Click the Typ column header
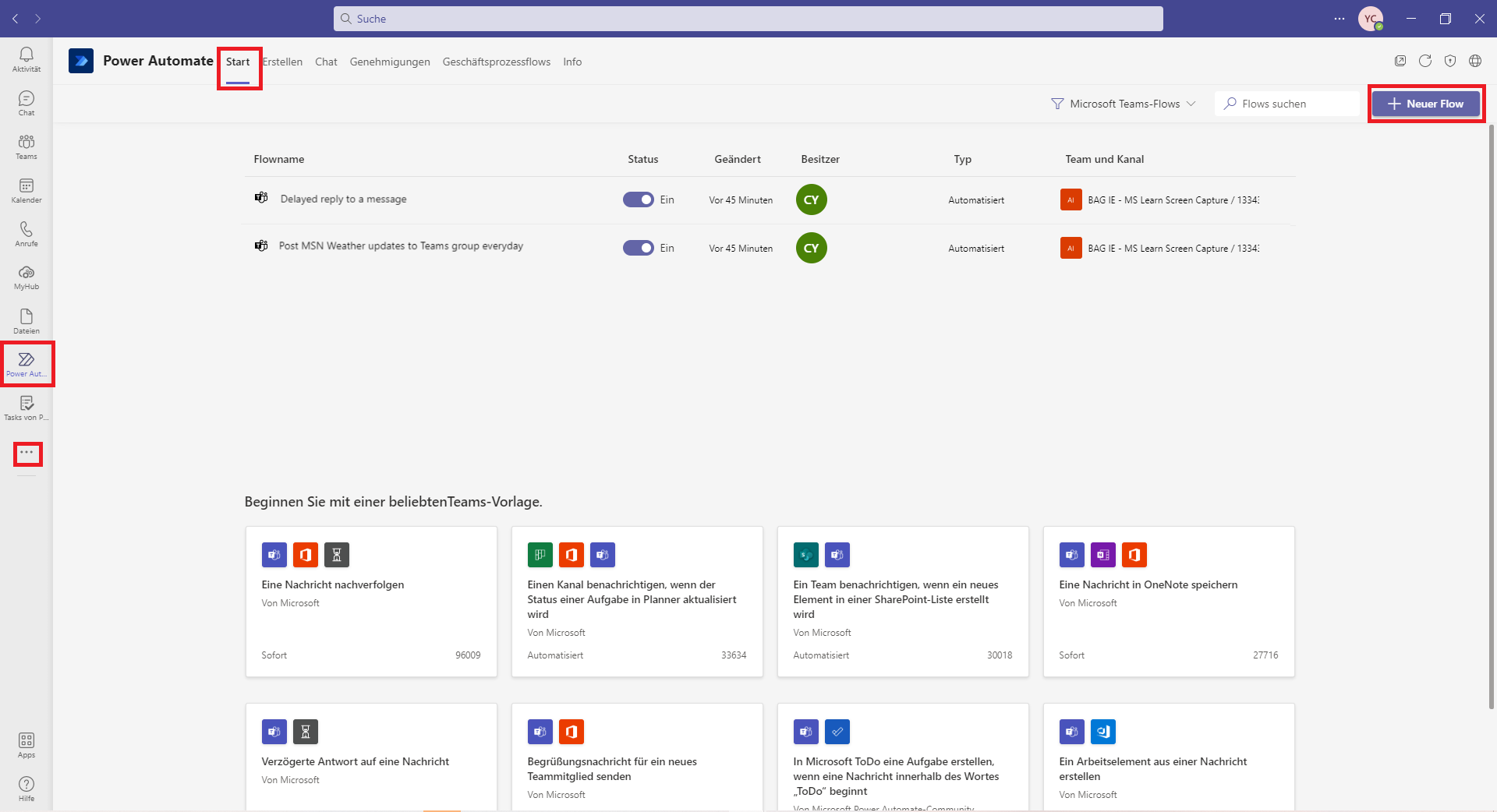 coord(963,159)
